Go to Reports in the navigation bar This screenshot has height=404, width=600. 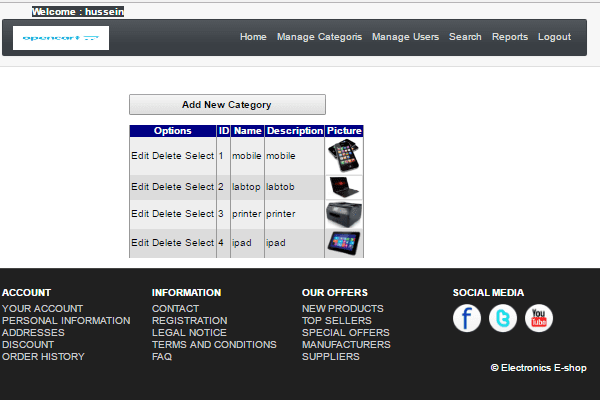pyautogui.click(x=510, y=37)
